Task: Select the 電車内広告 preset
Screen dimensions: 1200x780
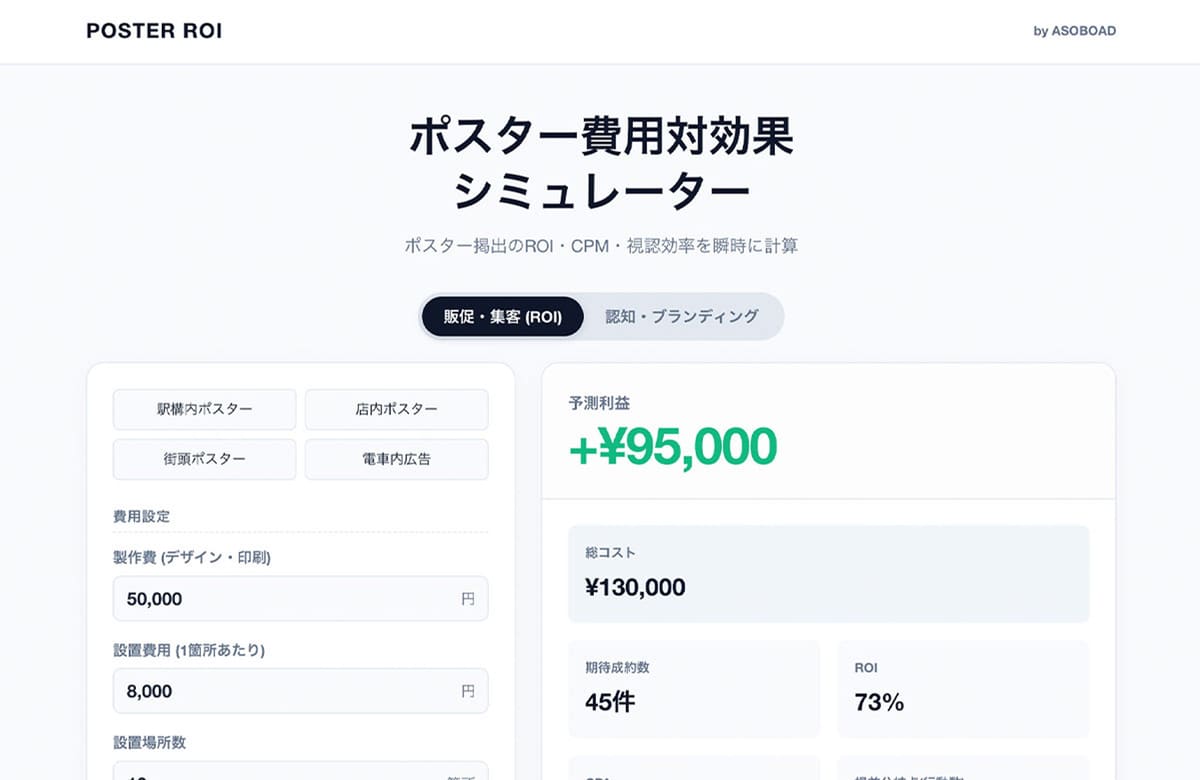Action: pyautogui.click(x=396, y=459)
